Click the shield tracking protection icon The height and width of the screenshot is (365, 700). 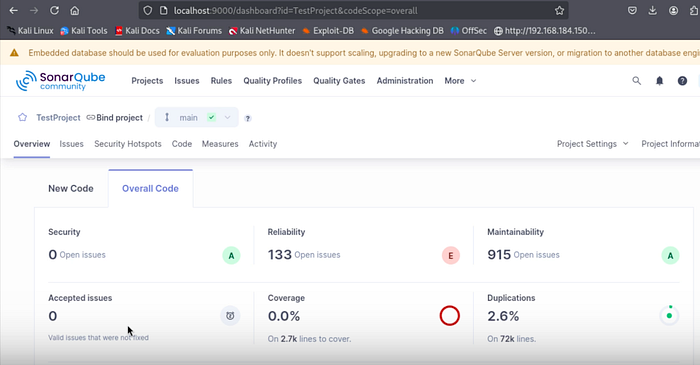coord(147,11)
